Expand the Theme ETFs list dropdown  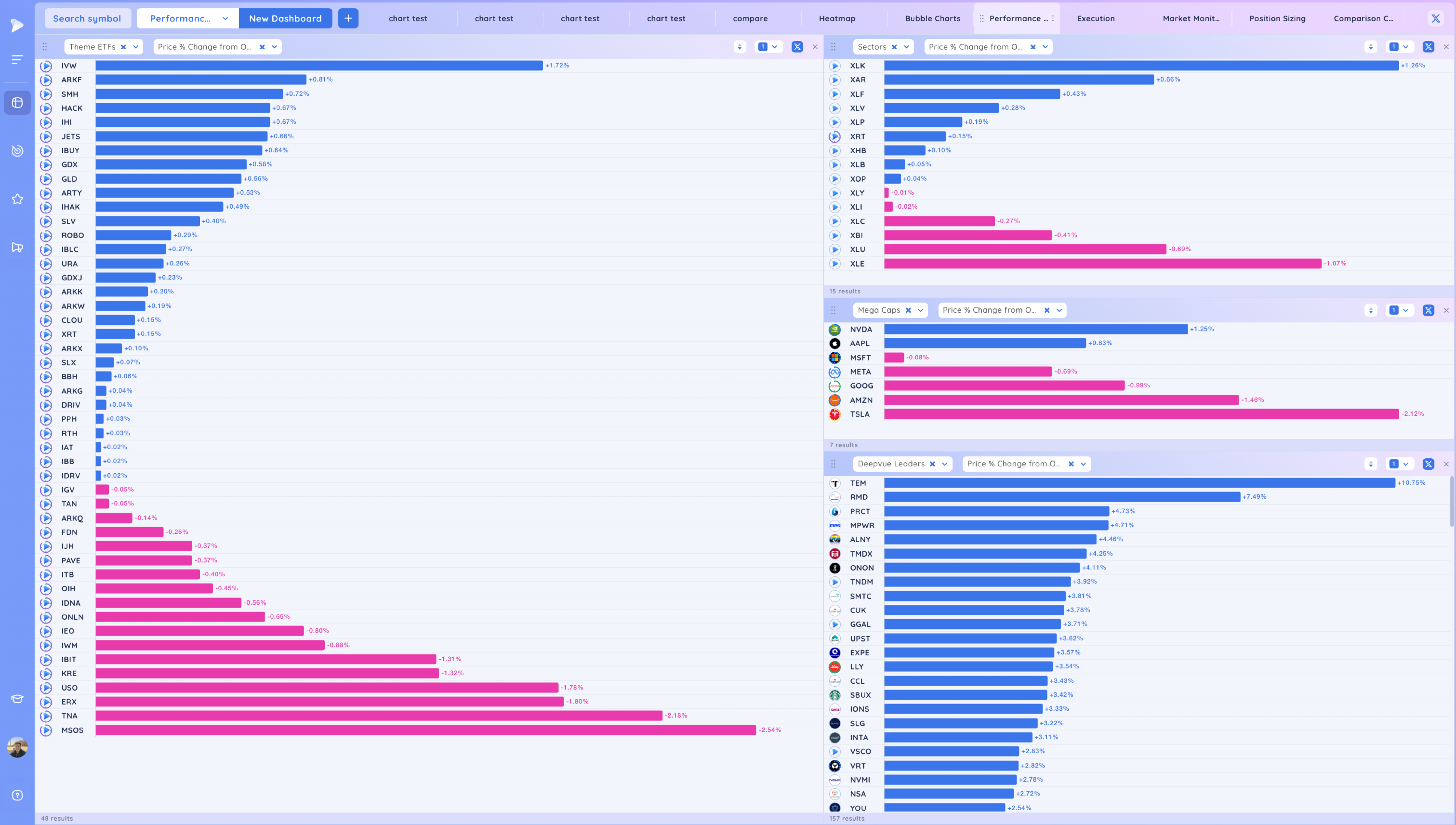pyautogui.click(x=136, y=47)
